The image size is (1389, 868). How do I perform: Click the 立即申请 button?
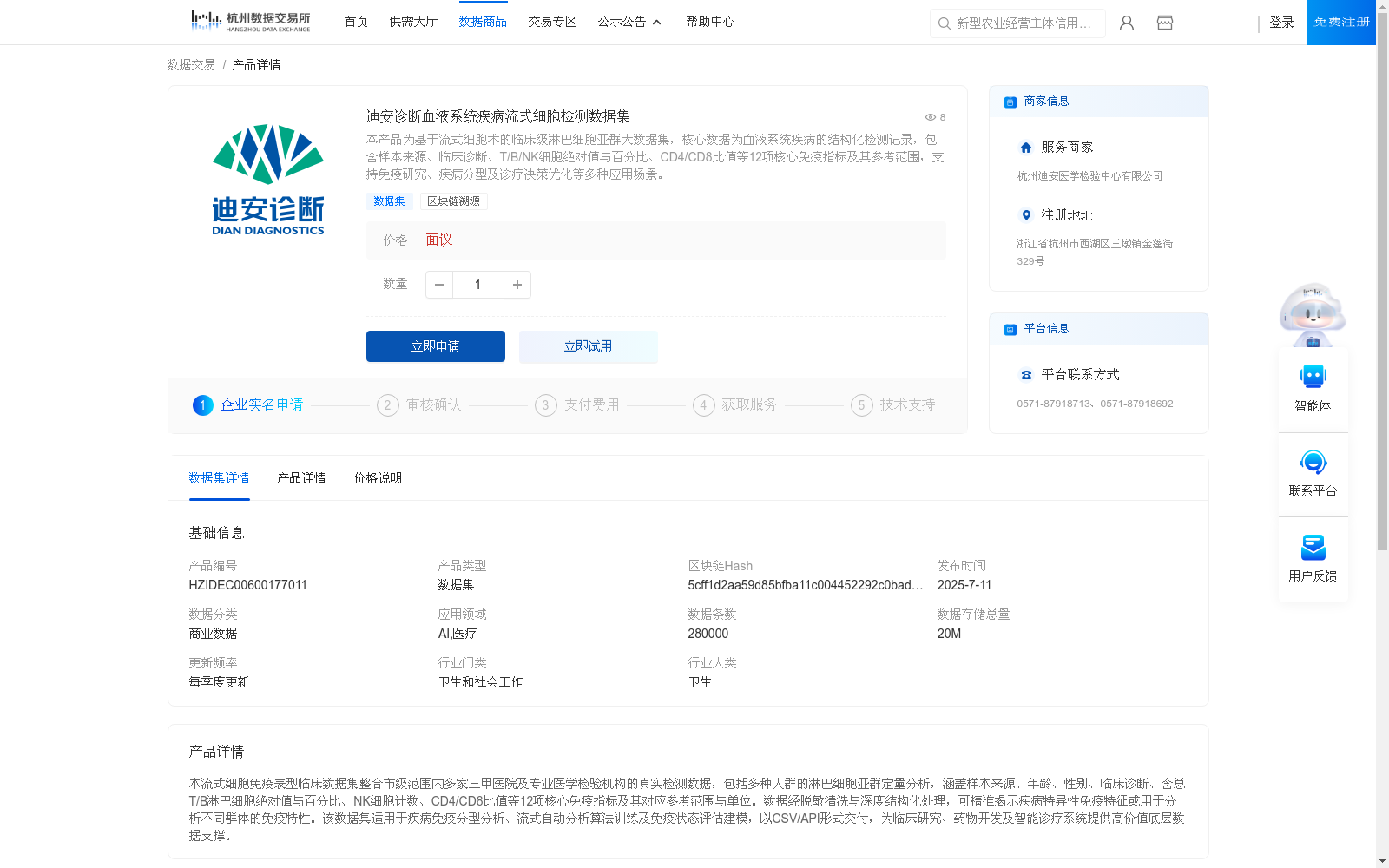pos(436,346)
